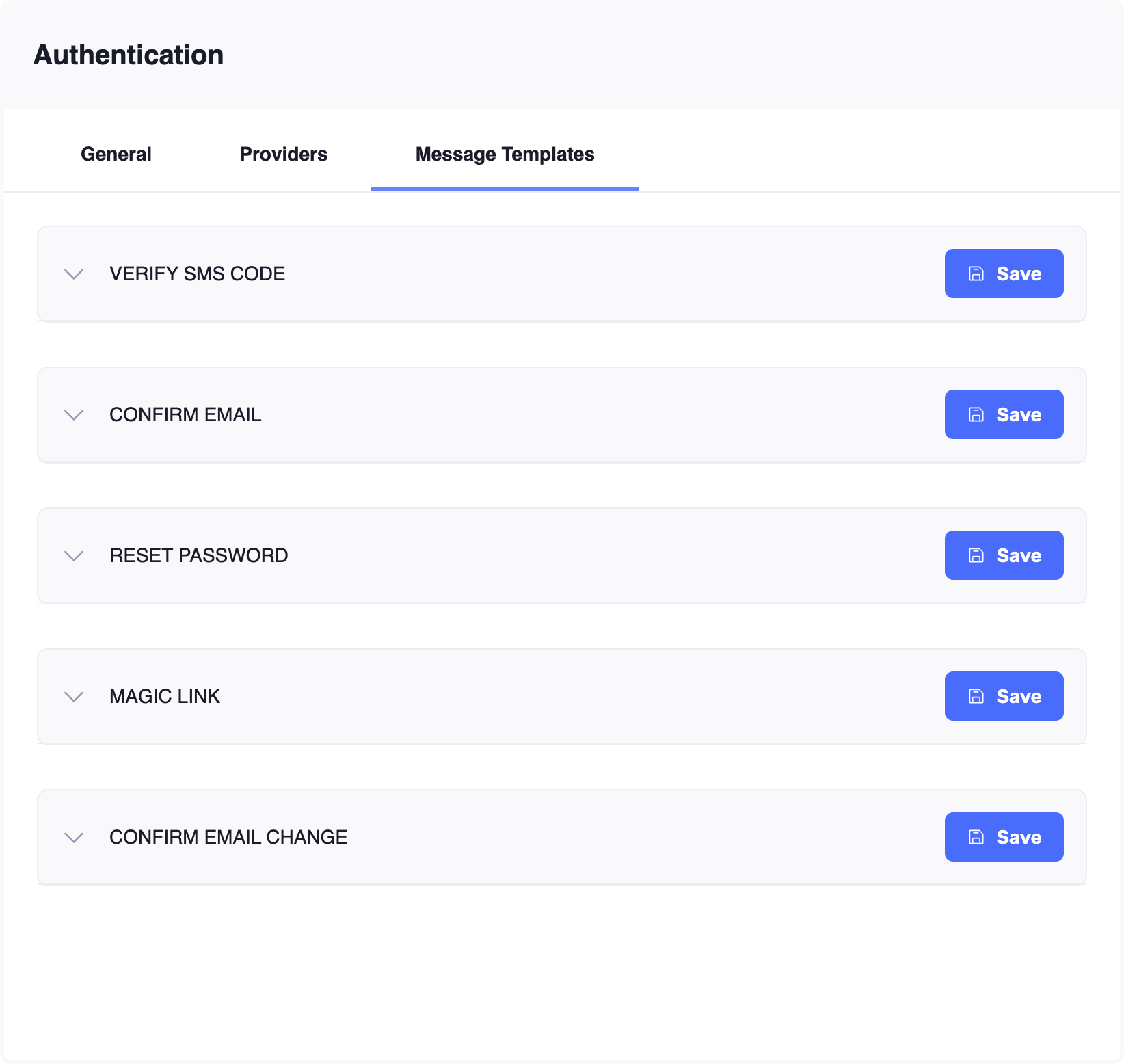
Task: Click the save icon in Confirm Email row
Action: click(976, 414)
